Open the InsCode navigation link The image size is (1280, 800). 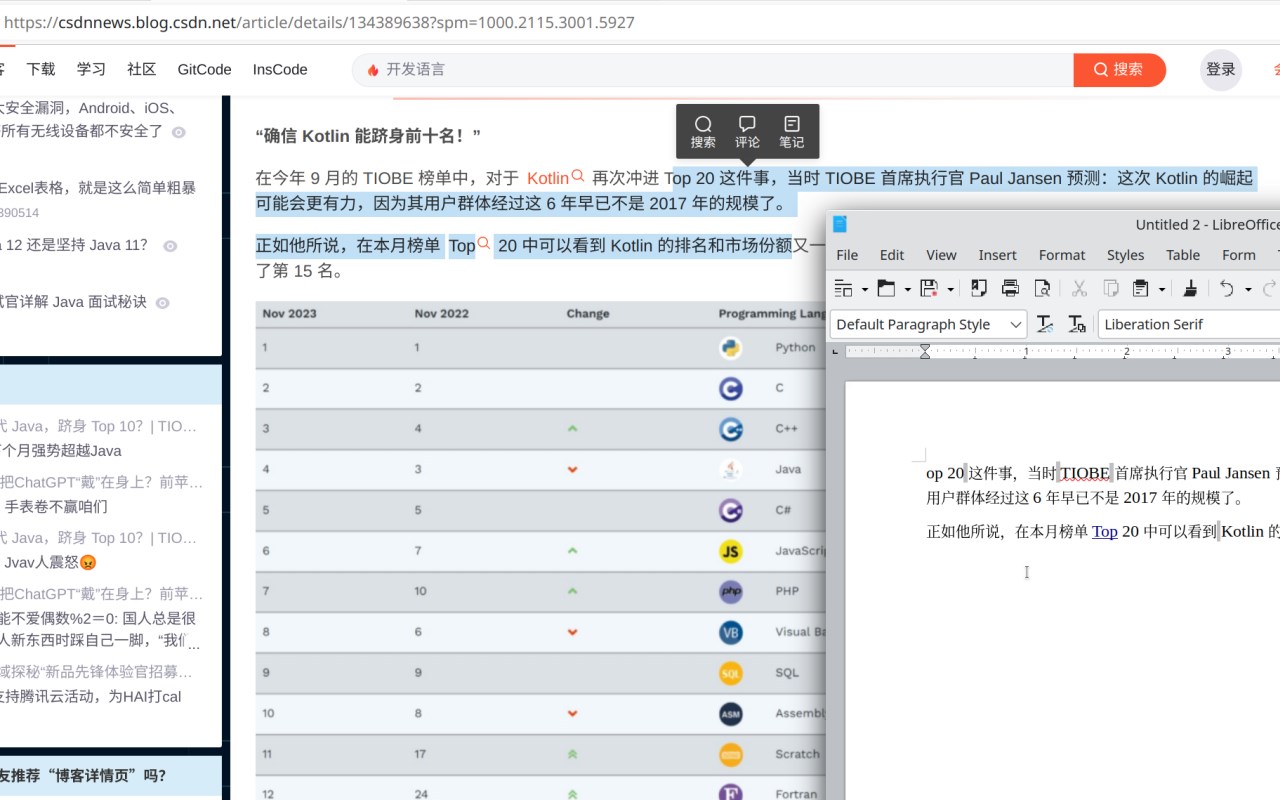280,69
